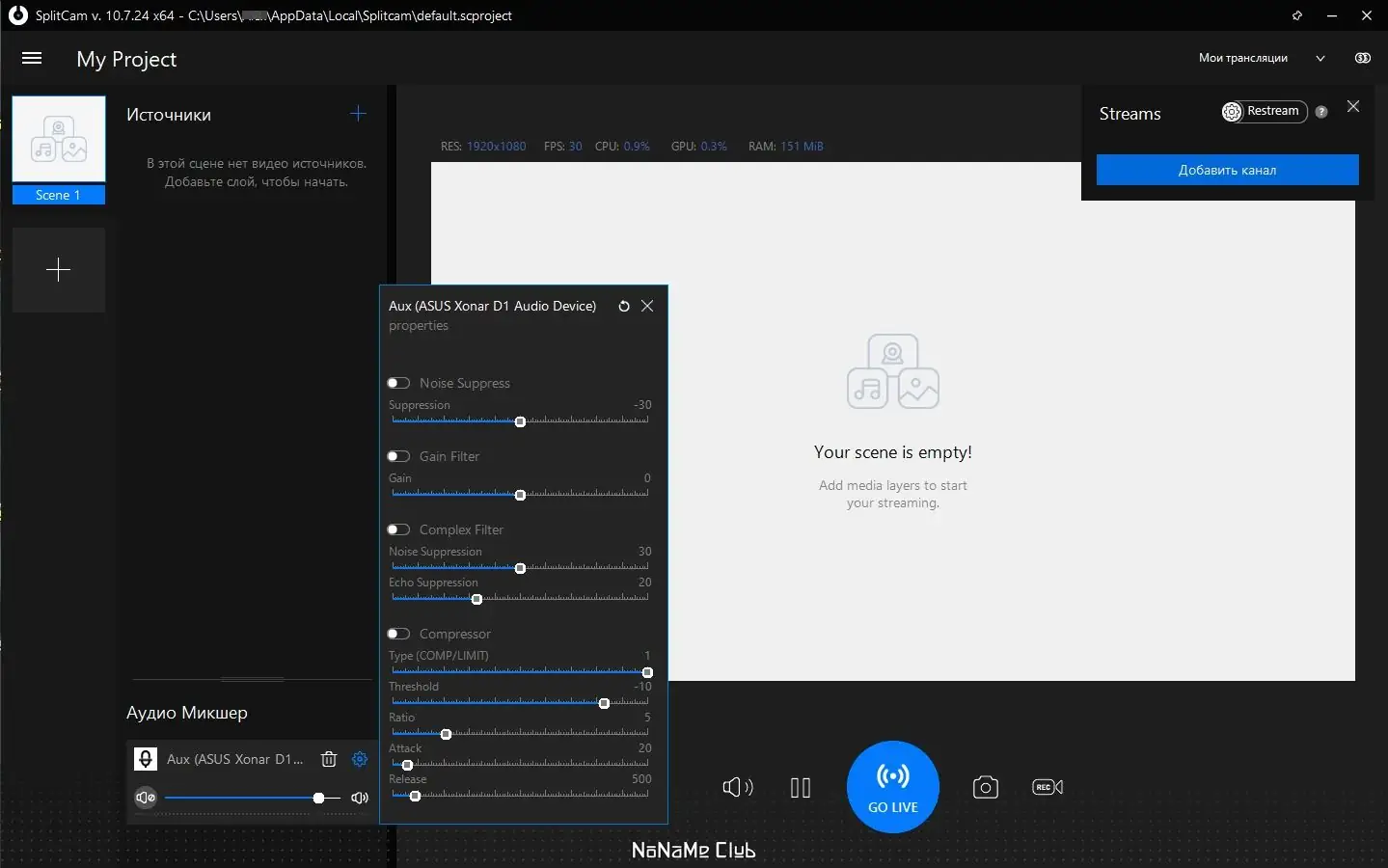Start recording with REC icon

[1048, 787]
